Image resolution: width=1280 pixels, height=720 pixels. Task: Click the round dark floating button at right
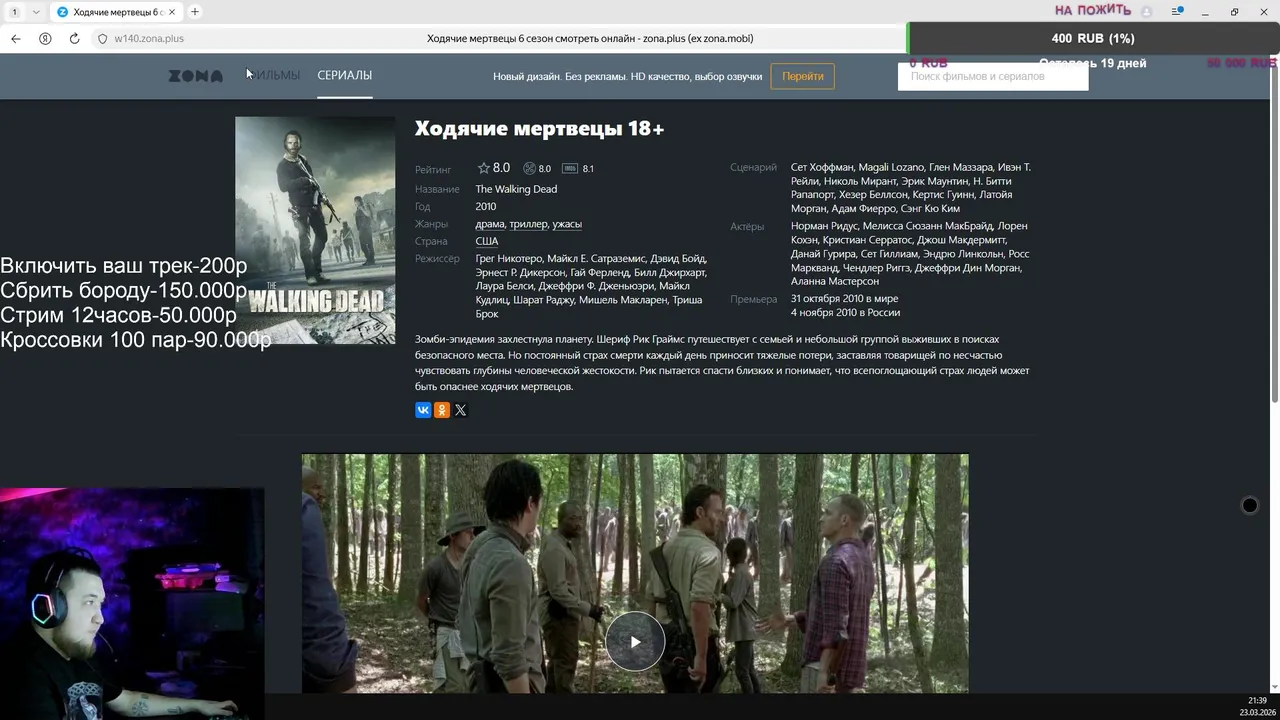[1249, 505]
